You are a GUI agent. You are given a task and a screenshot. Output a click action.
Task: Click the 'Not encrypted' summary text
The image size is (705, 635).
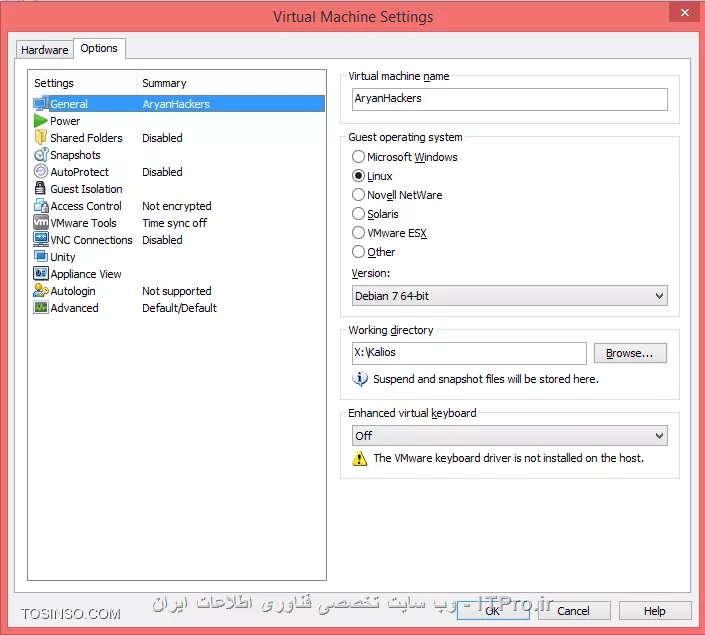(x=177, y=206)
